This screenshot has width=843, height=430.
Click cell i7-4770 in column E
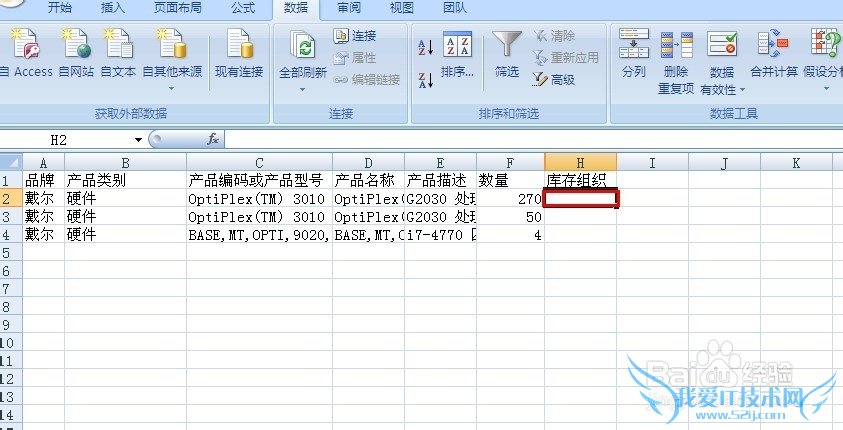(x=440, y=234)
